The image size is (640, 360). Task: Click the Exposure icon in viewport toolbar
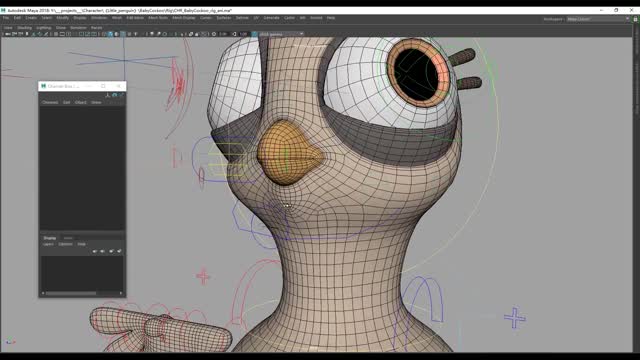(214, 34)
